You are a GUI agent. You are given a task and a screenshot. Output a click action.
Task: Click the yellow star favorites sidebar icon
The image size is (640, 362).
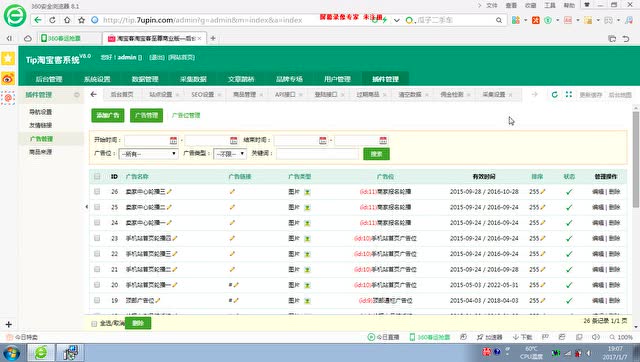coord(8,58)
